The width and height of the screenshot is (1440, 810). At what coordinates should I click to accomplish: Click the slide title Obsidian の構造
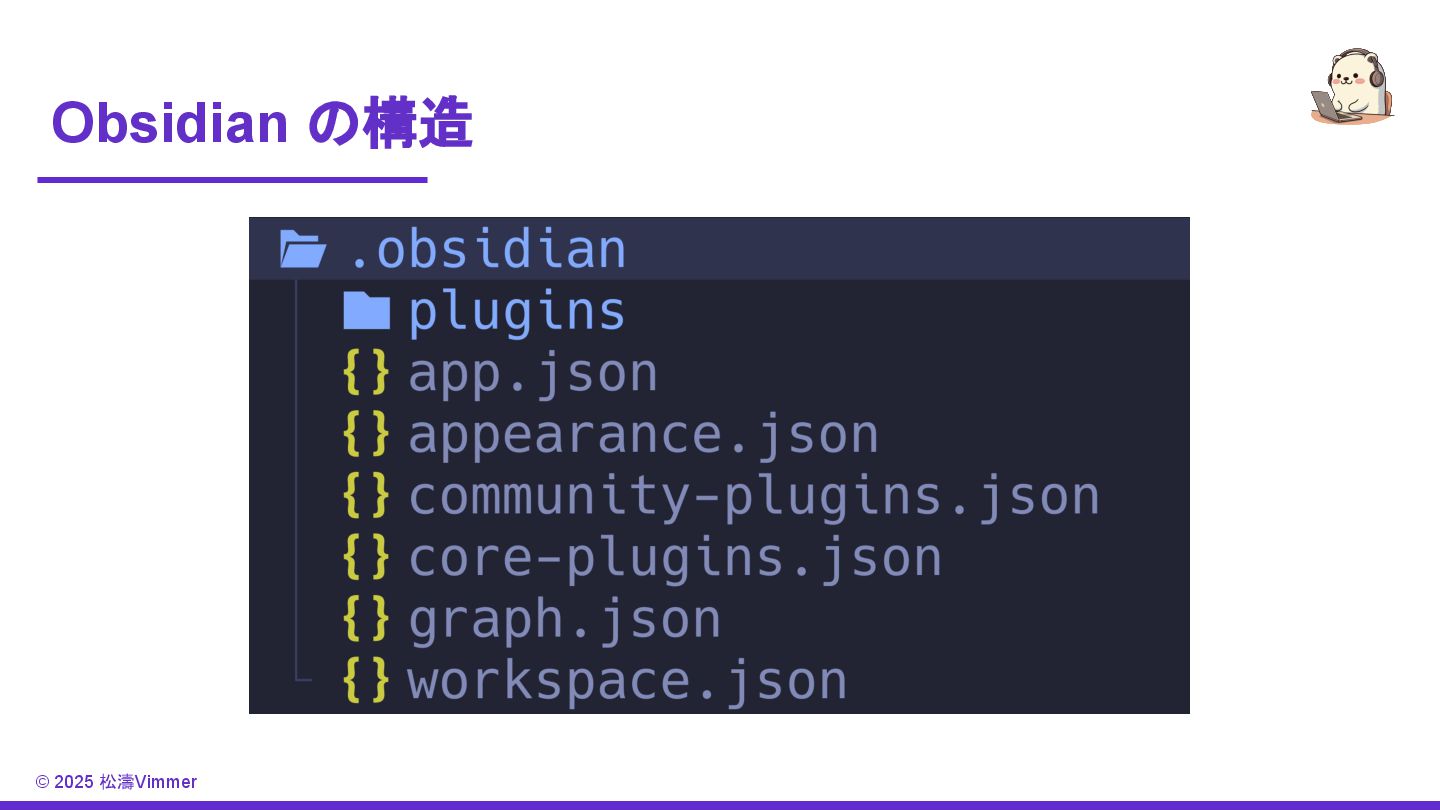pyautogui.click(x=261, y=123)
